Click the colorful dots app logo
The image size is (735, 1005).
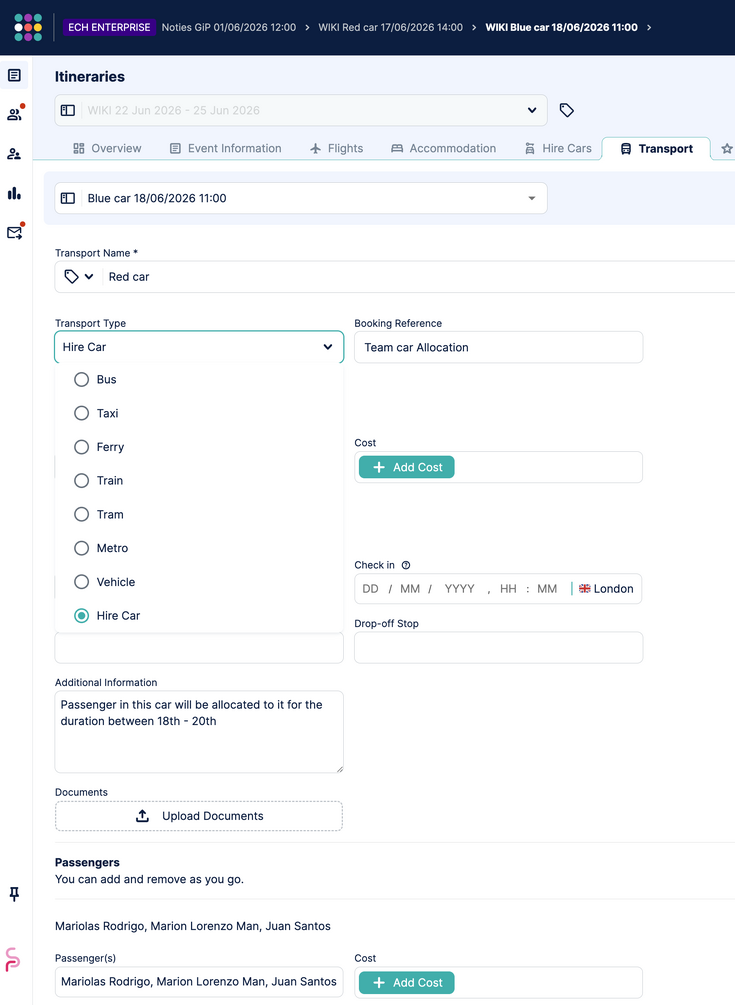click(28, 27)
